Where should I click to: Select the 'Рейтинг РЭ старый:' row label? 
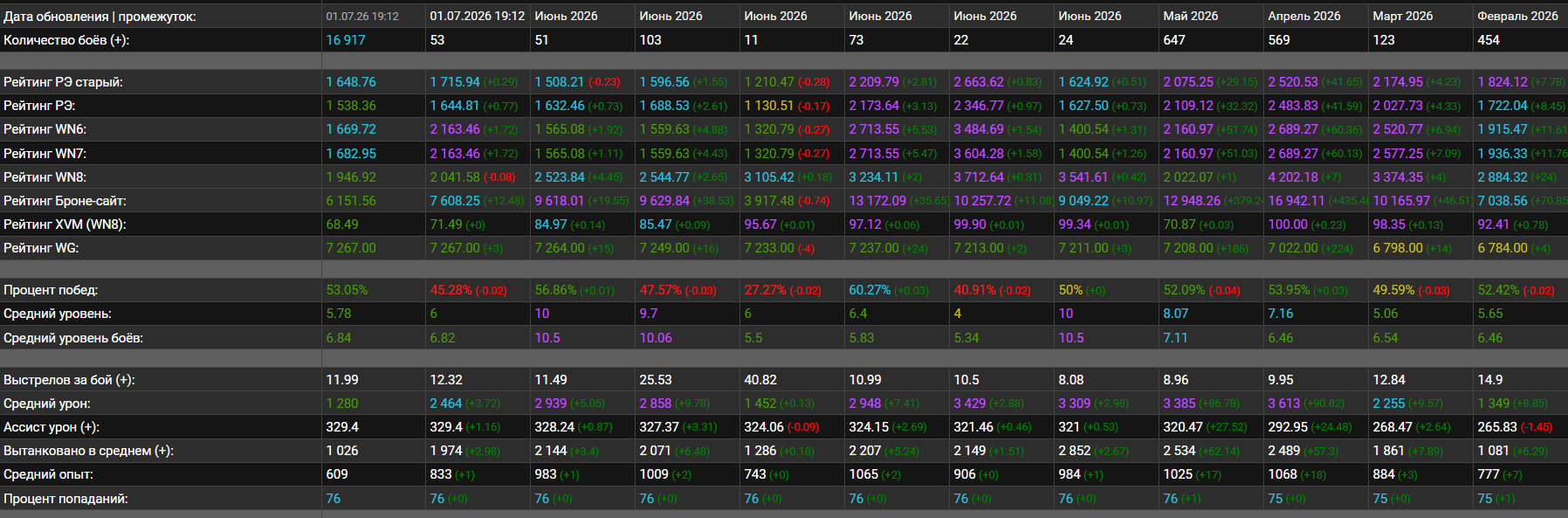[x=63, y=81]
